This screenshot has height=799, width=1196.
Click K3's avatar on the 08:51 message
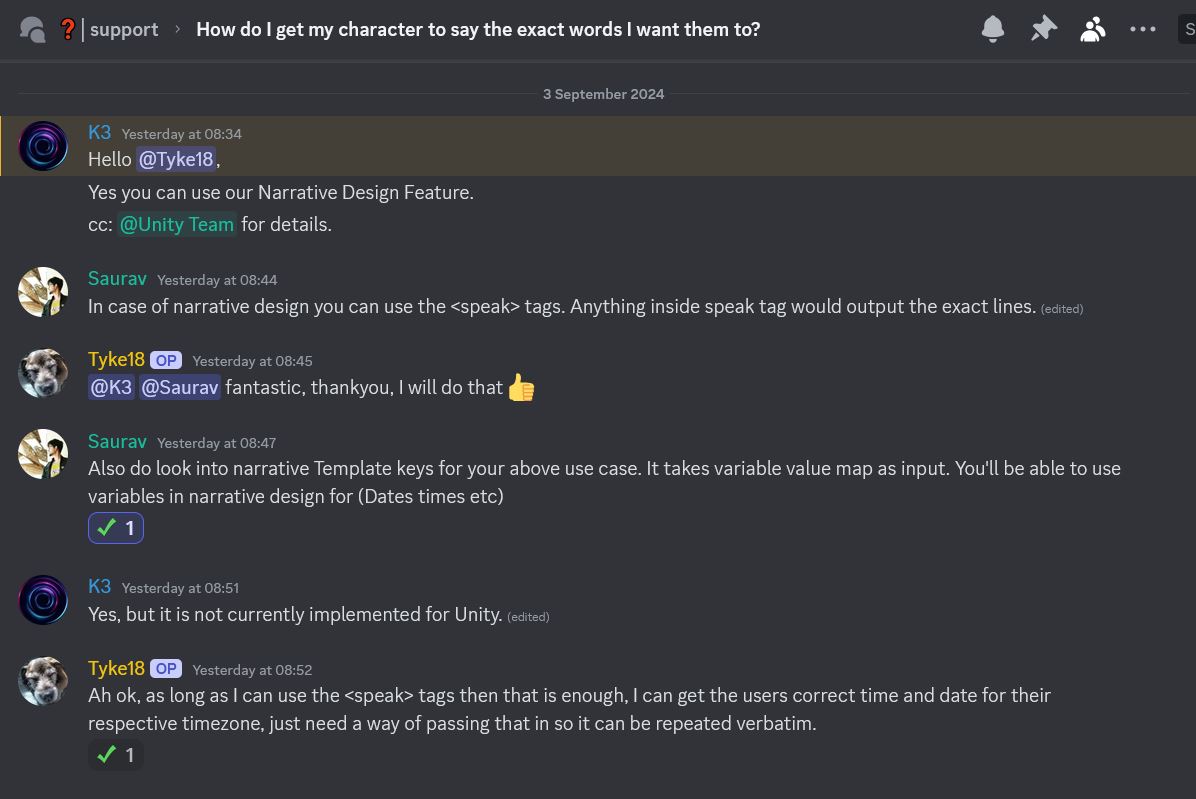point(43,600)
